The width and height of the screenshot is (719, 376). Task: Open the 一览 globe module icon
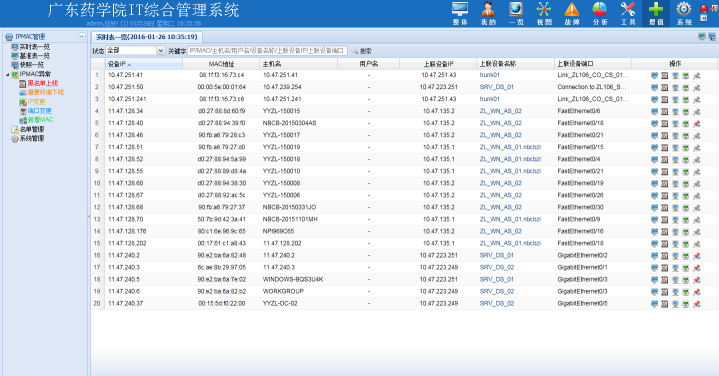(516, 13)
